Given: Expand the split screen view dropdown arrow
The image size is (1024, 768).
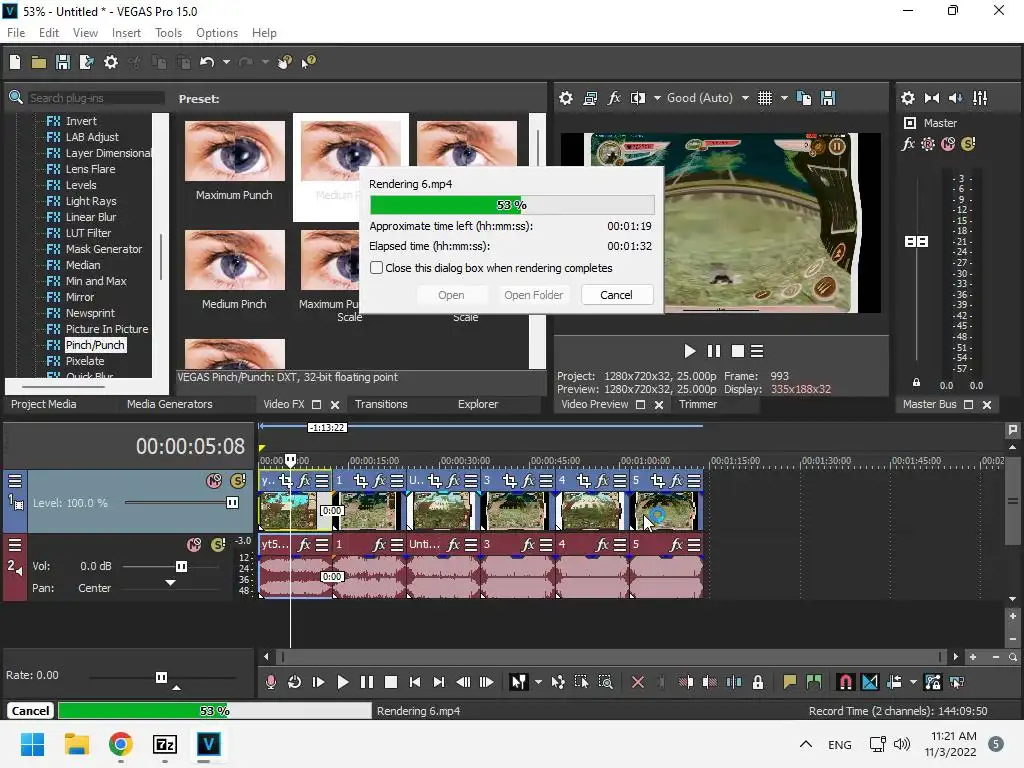Looking at the screenshot, I should [x=657, y=98].
